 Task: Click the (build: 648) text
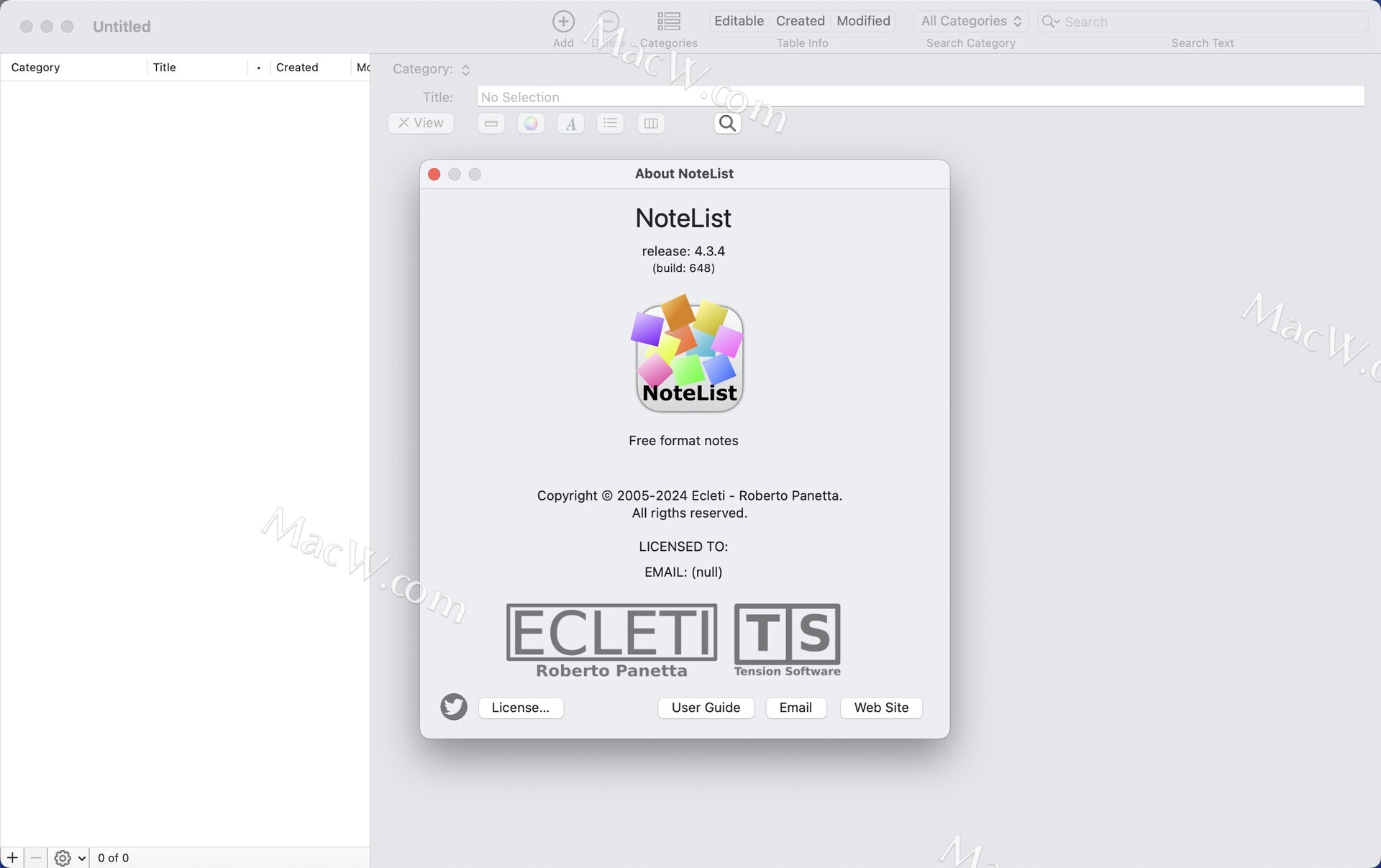(x=683, y=268)
